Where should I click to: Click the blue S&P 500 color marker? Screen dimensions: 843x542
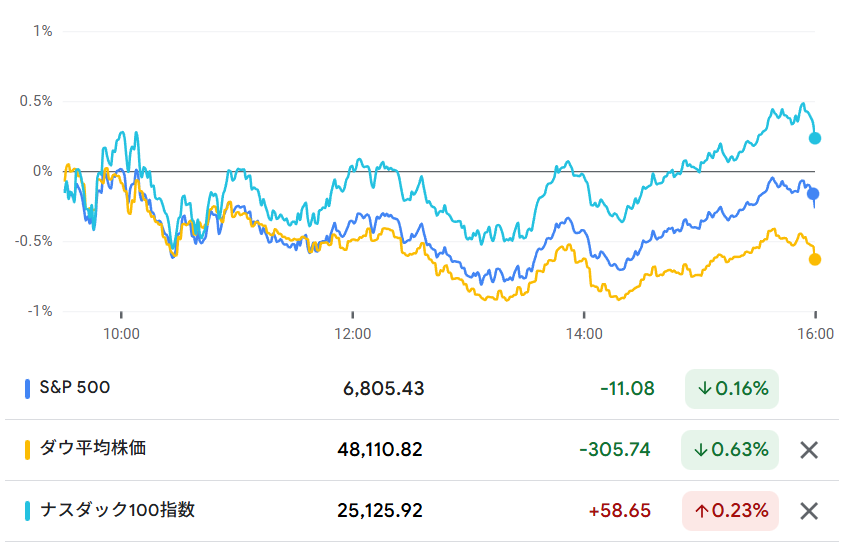tap(27, 389)
